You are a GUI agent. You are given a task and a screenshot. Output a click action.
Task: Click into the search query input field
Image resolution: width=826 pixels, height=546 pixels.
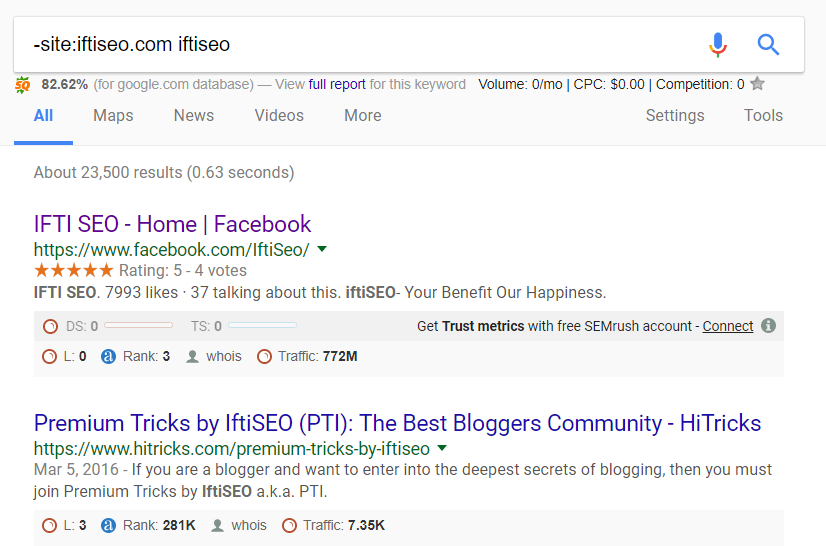(x=350, y=45)
